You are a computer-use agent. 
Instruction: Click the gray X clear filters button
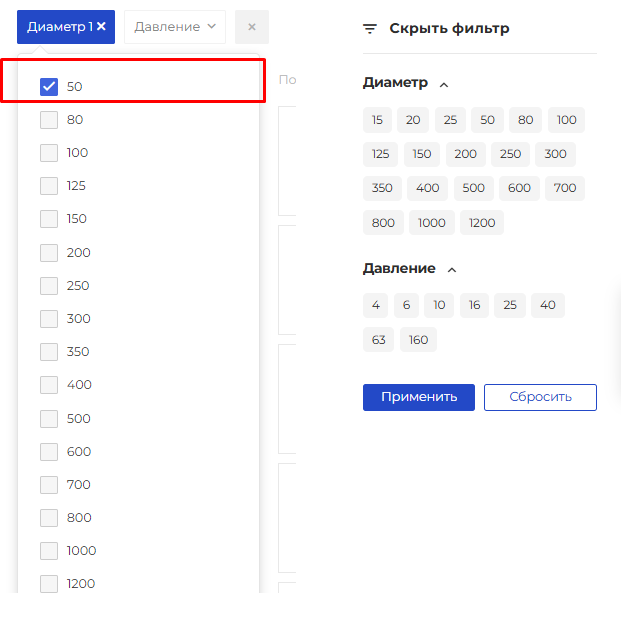point(251,27)
